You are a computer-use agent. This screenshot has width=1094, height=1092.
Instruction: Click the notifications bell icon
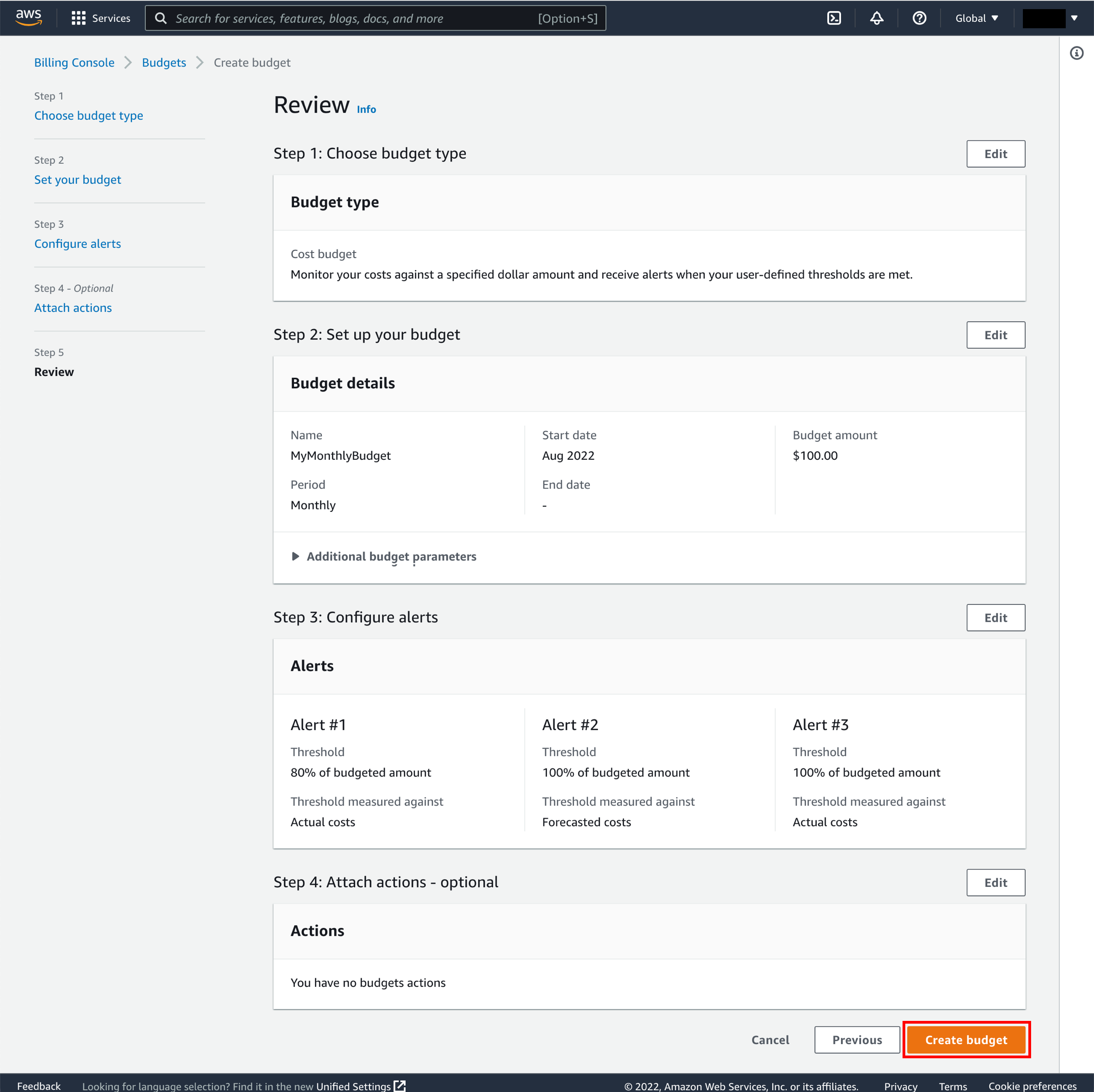pyautogui.click(x=876, y=18)
